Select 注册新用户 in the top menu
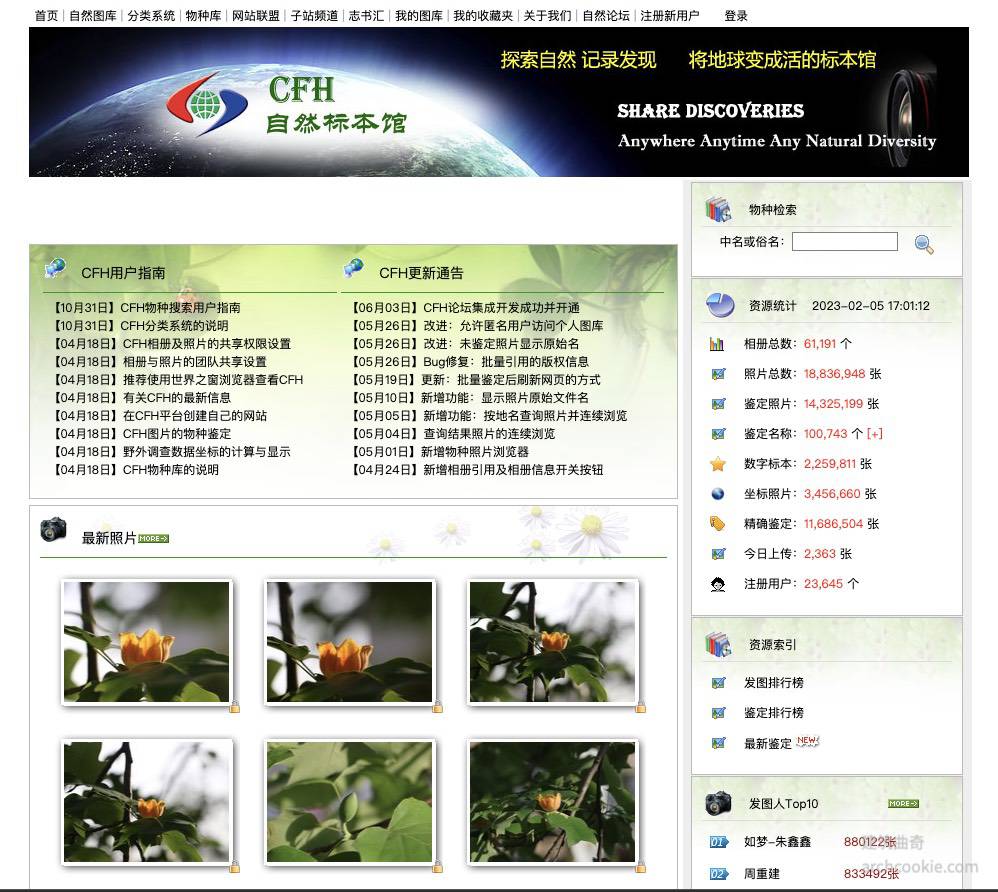Image resolution: width=998 pixels, height=892 pixels. tap(669, 16)
